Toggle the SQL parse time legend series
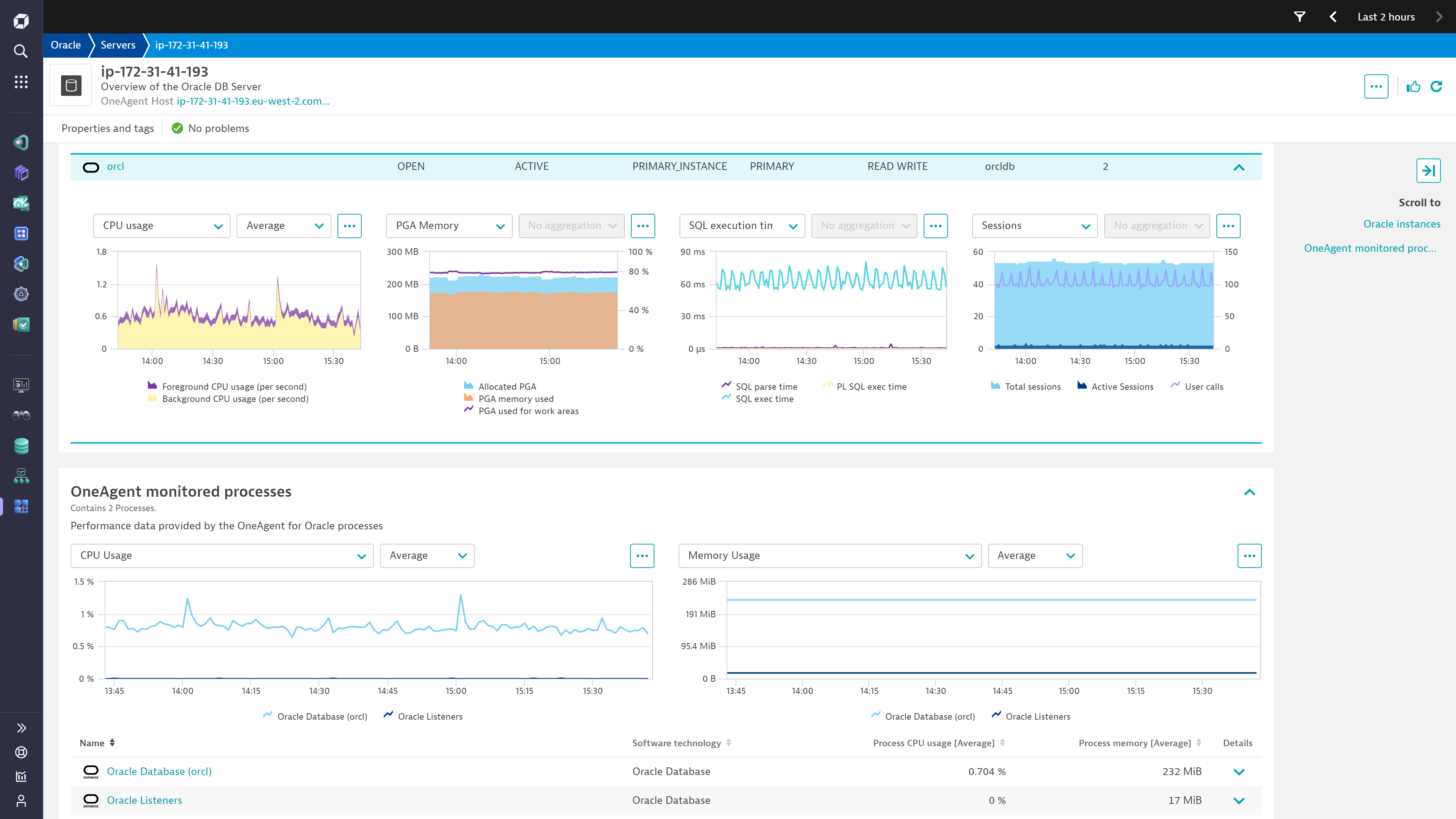This screenshot has width=1456, height=819. coord(759,387)
